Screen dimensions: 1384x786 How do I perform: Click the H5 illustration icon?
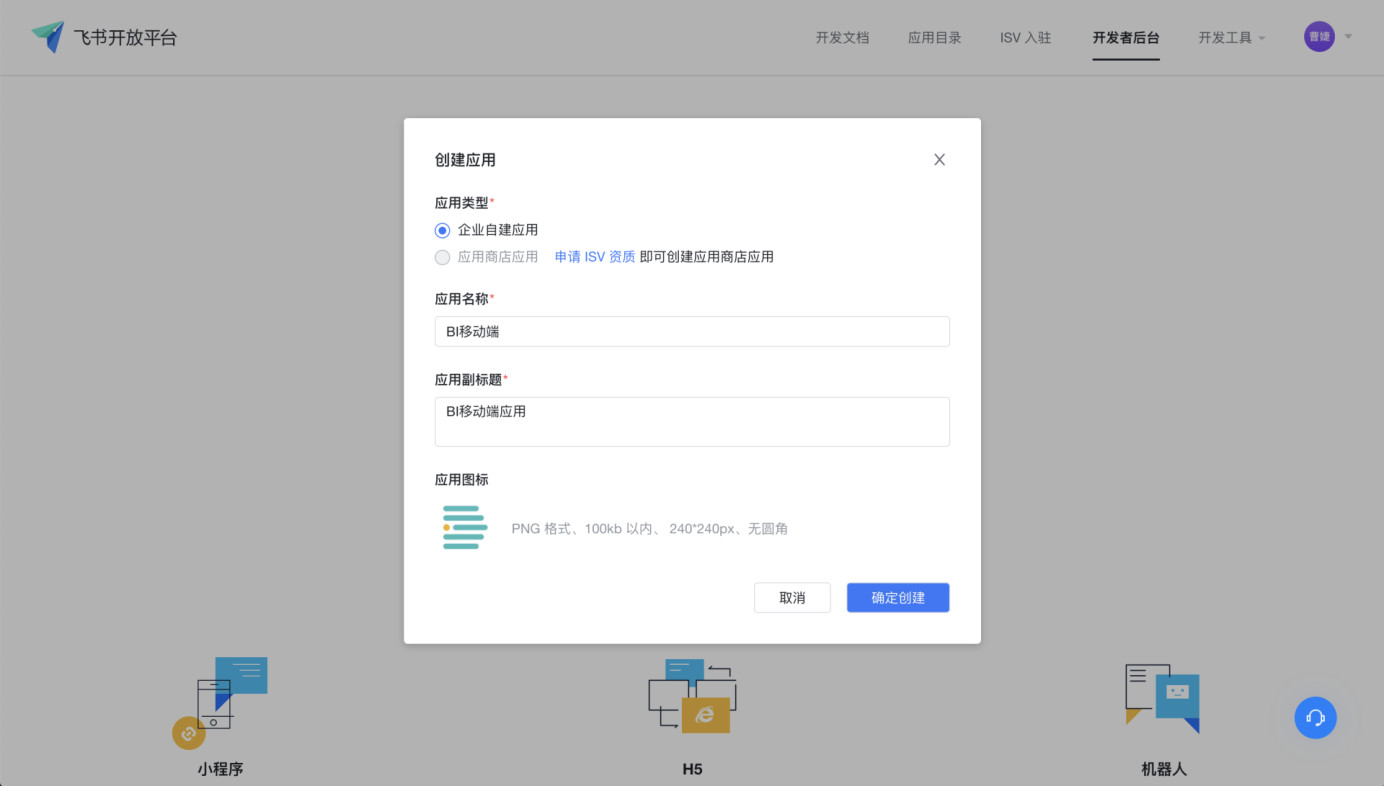(x=692, y=696)
